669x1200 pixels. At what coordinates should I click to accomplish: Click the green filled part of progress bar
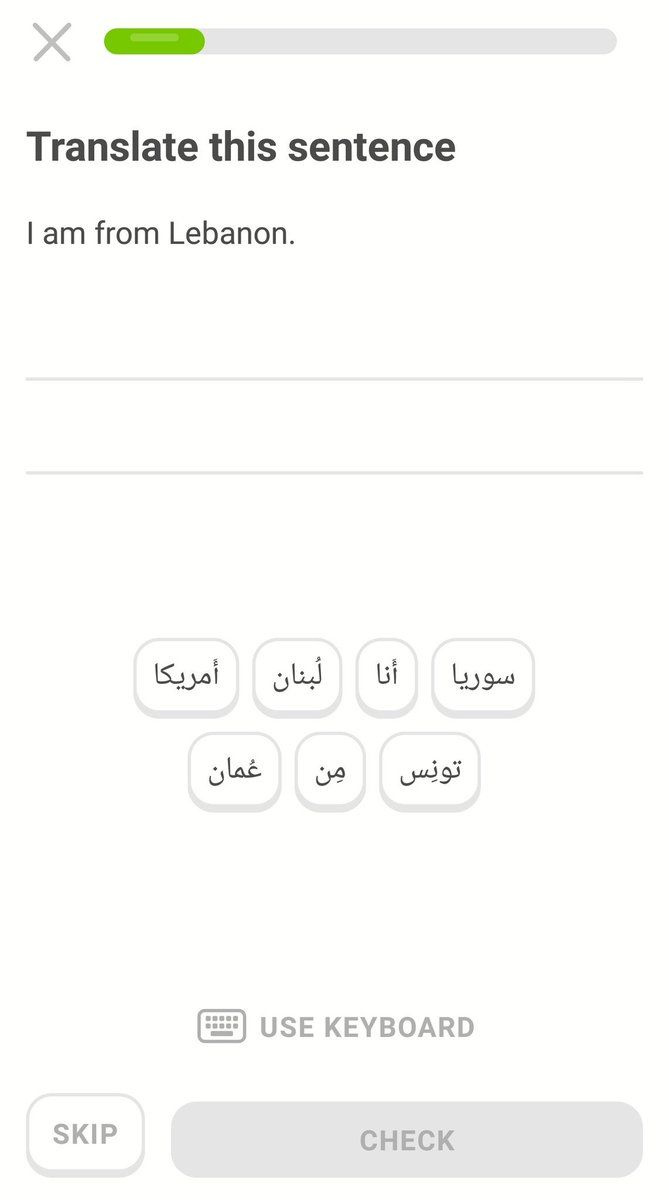(x=154, y=41)
